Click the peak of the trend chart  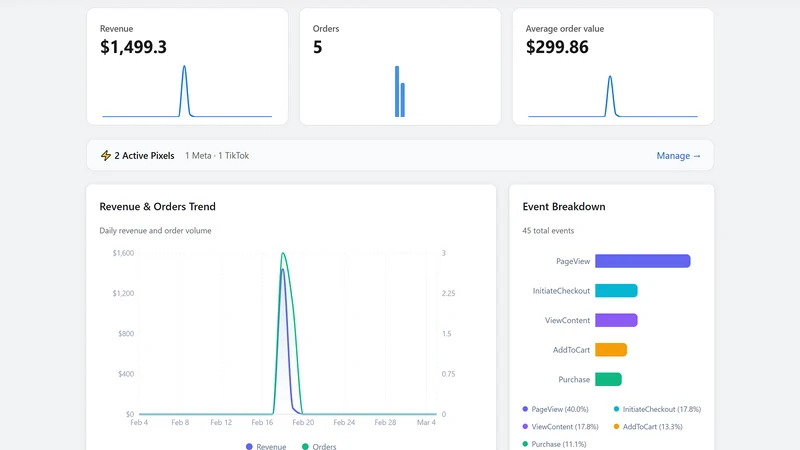[x=283, y=253]
